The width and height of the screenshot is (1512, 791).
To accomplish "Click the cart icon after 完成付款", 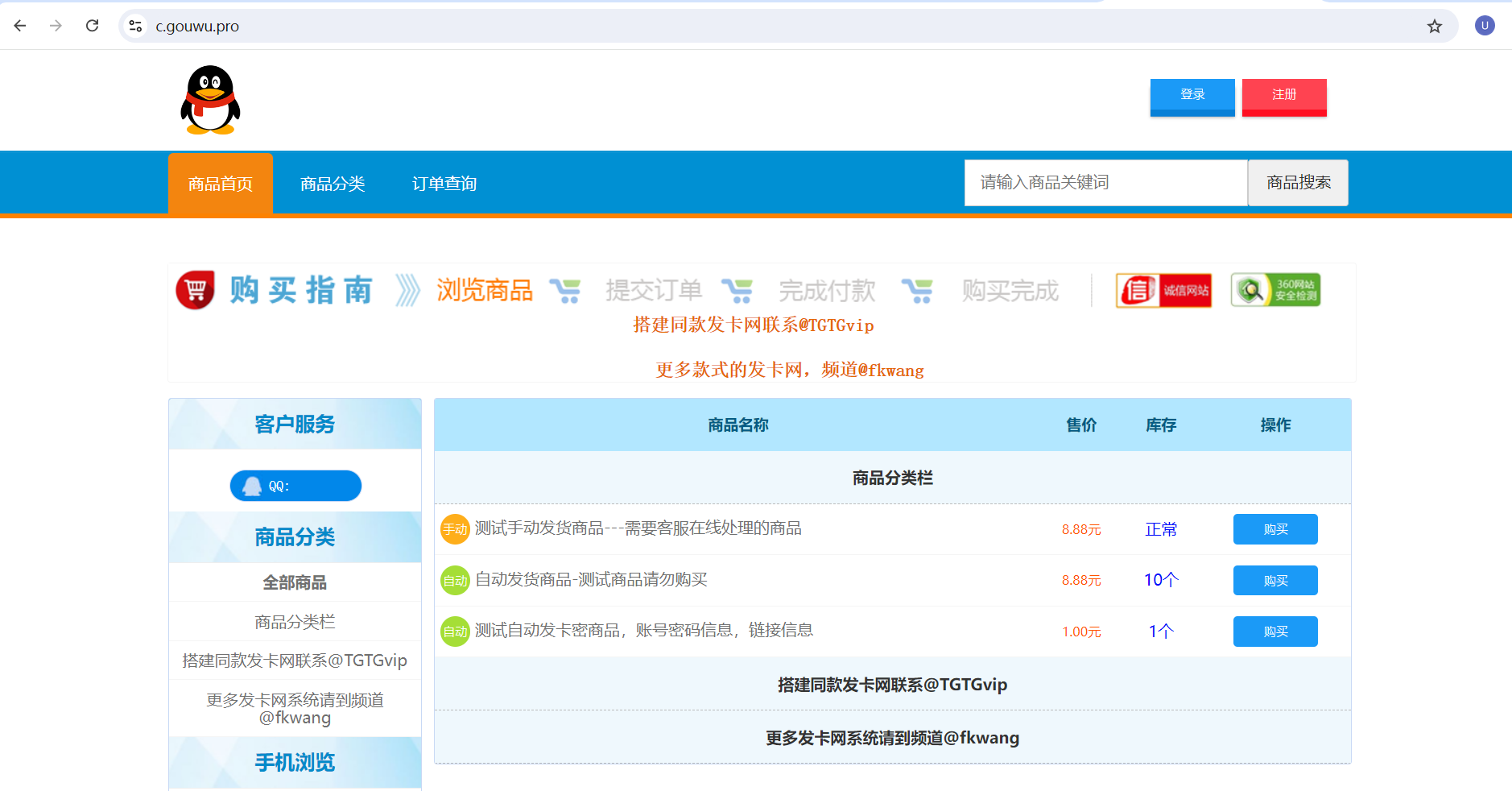I will pyautogui.click(x=917, y=291).
